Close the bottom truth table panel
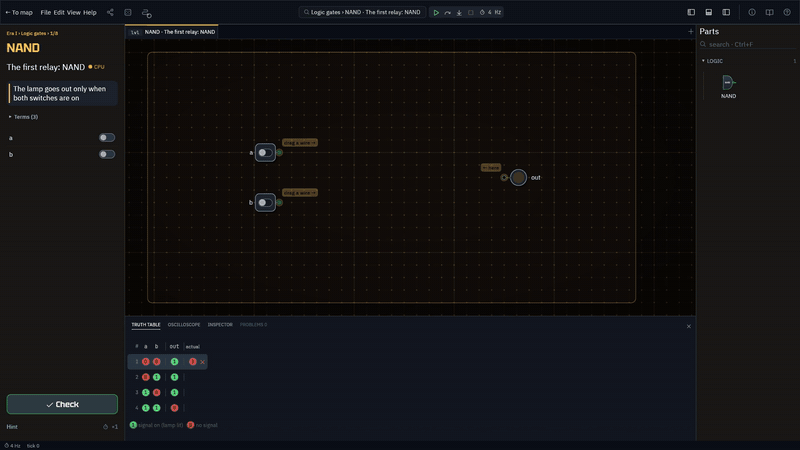This screenshot has height=450, width=800. click(688, 327)
